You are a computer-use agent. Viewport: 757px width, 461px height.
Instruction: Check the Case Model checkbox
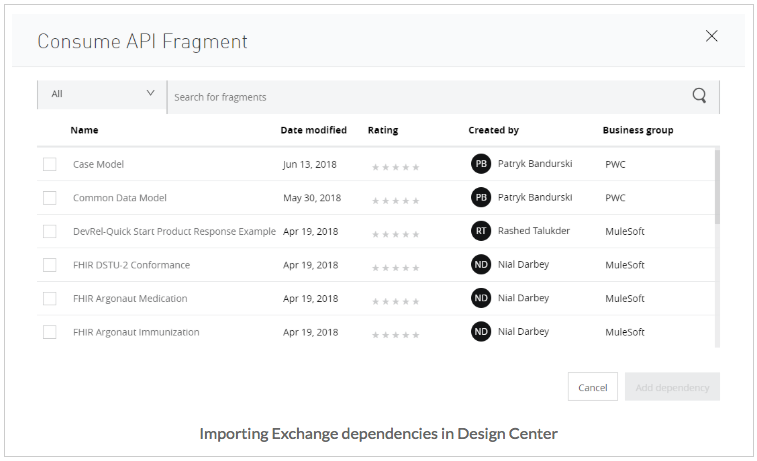click(x=50, y=164)
